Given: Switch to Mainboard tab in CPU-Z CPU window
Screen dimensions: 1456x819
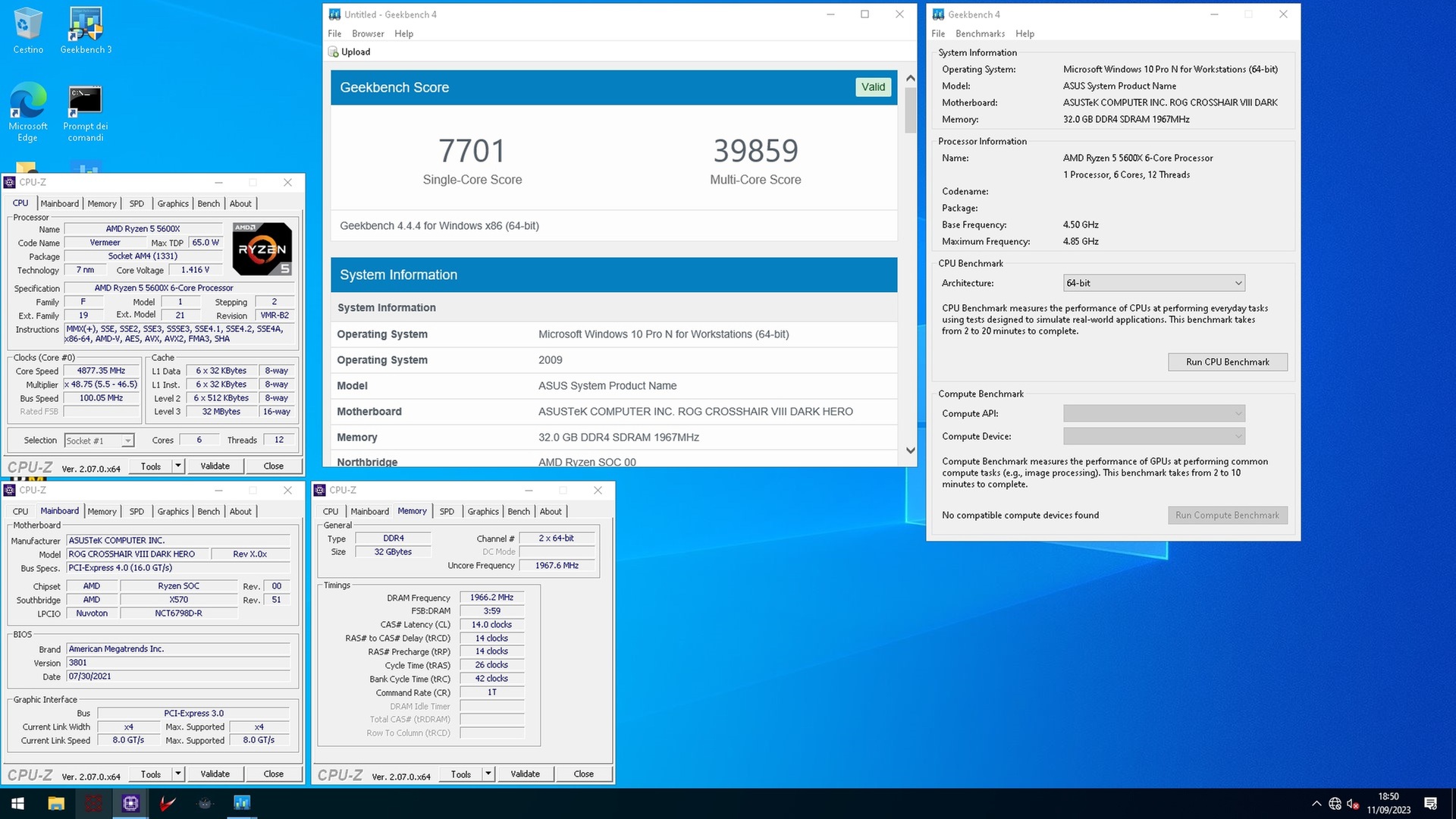Looking at the screenshot, I should click(60, 203).
